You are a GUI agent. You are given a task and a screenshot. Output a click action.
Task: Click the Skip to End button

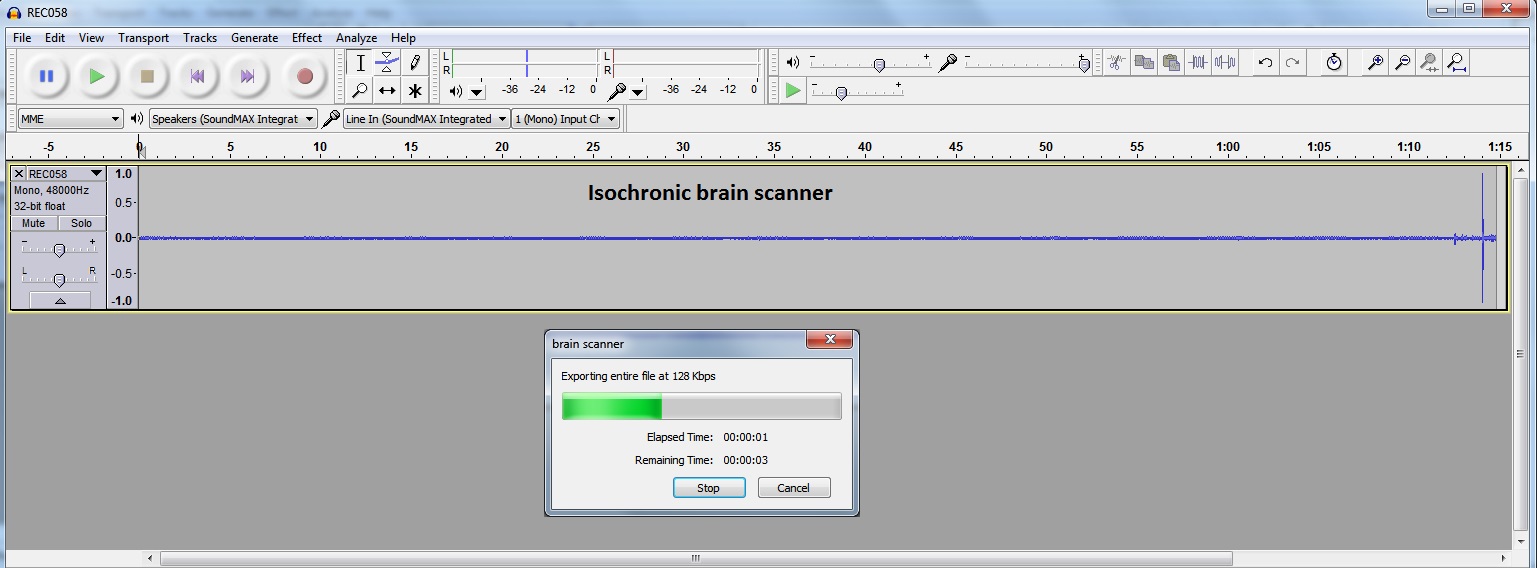pyautogui.click(x=247, y=76)
